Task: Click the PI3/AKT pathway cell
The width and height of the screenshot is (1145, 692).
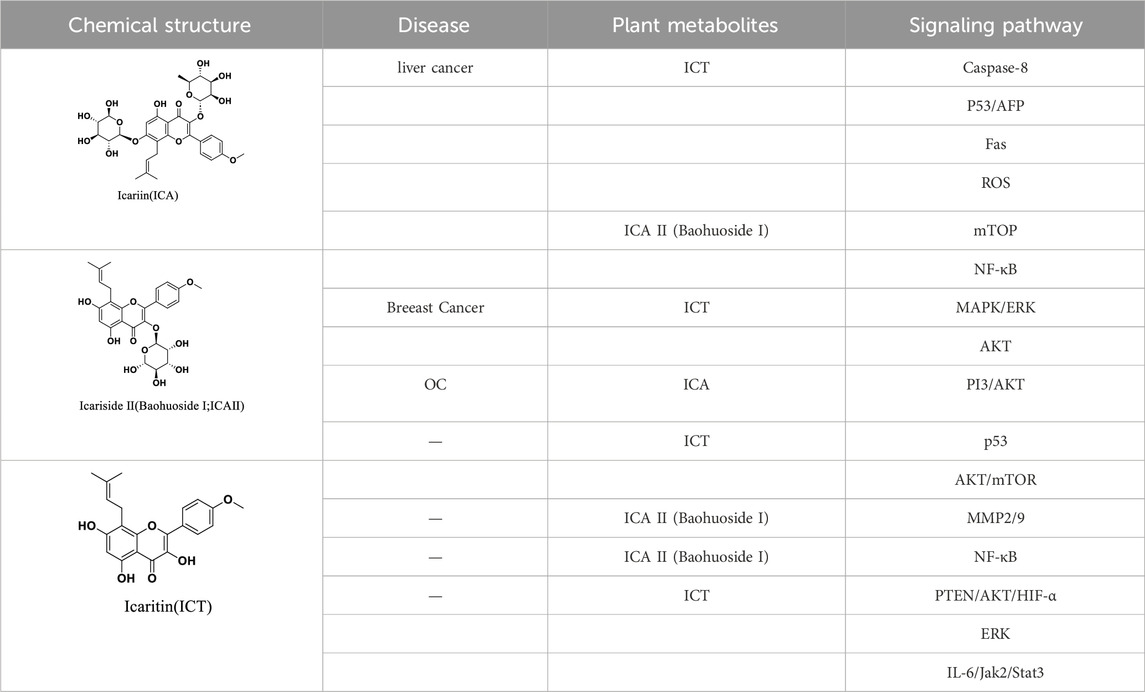Action: [995, 385]
